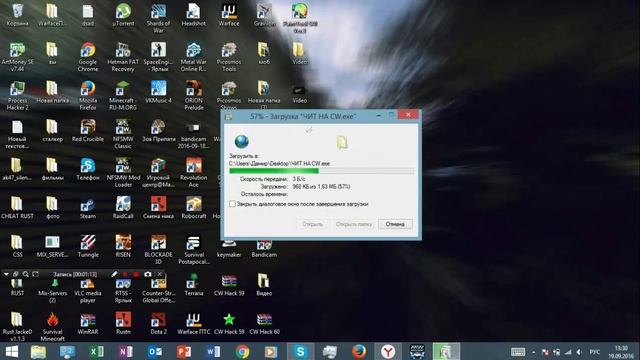Select the Metal War Online shortcut

(x=193, y=57)
